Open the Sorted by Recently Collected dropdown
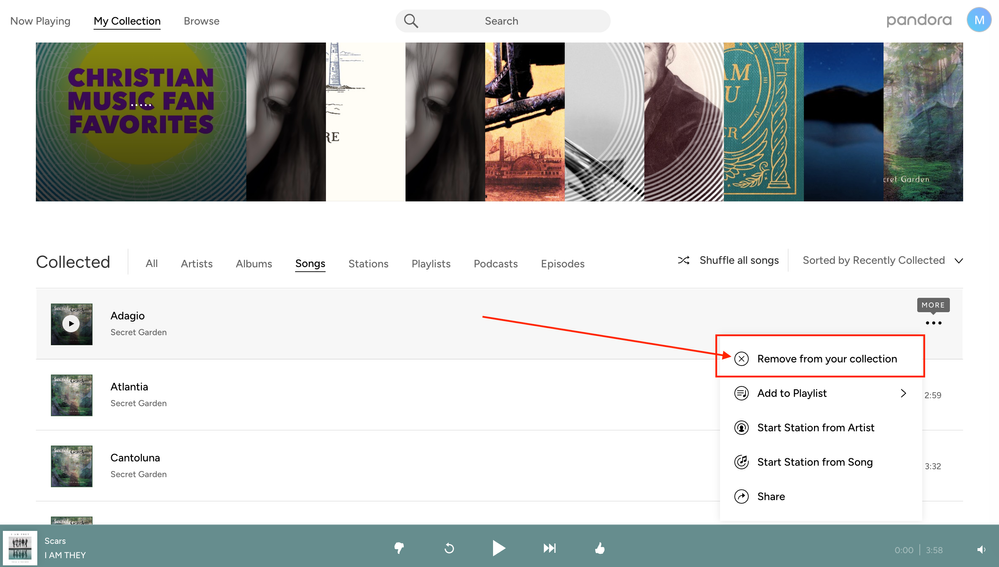 click(882, 260)
